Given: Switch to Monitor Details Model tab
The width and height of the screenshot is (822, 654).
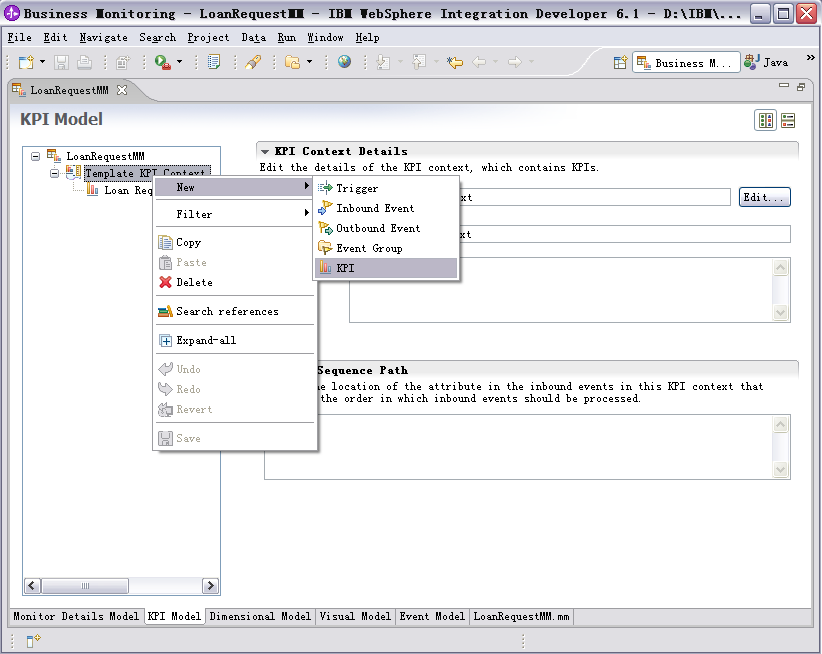Looking at the screenshot, I should (76, 616).
